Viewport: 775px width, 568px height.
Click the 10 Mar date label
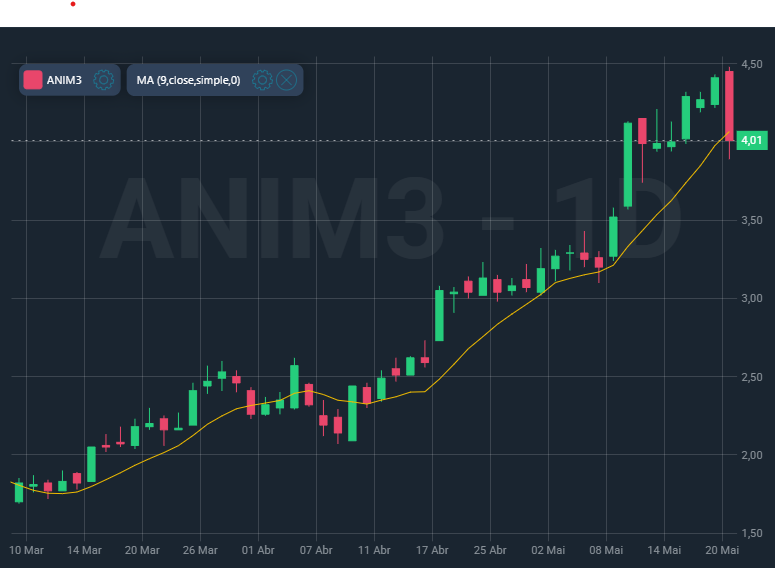tap(26, 550)
